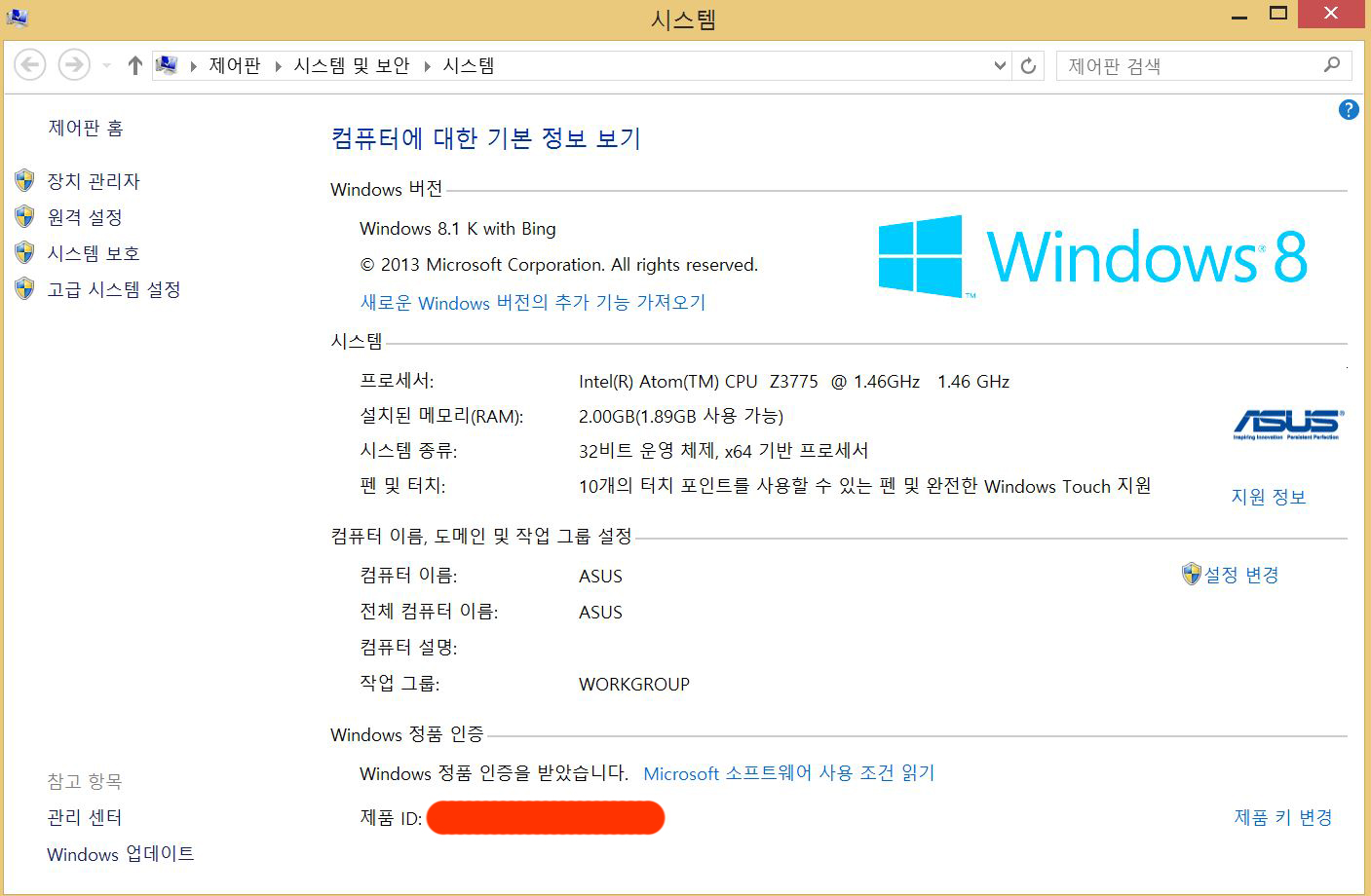Expand the chevron after 제어판 in breadcrumb

coord(278,66)
